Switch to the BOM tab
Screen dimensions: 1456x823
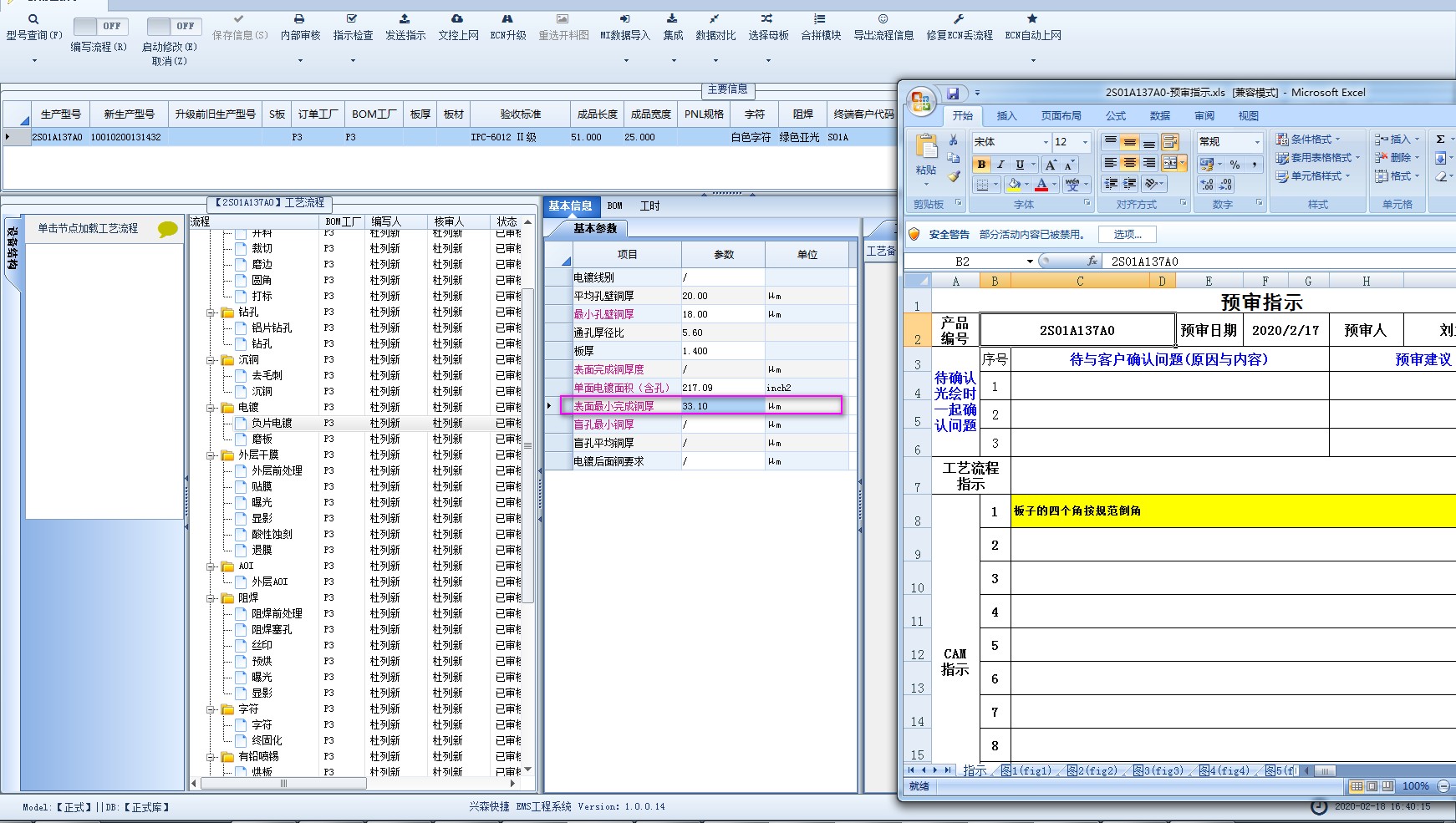pyautogui.click(x=615, y=206)
